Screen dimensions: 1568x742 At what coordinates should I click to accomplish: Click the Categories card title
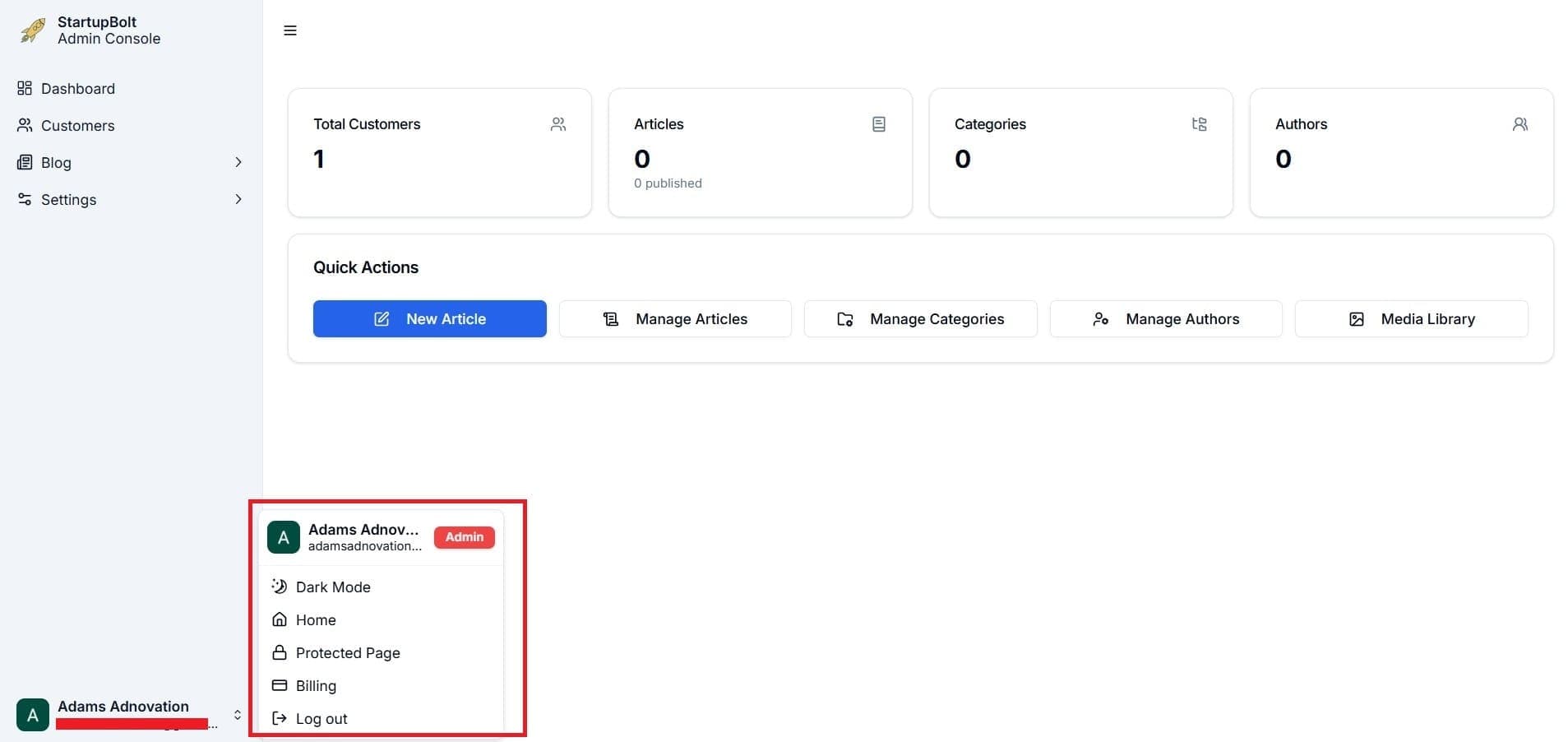click(x=990, y=124)
